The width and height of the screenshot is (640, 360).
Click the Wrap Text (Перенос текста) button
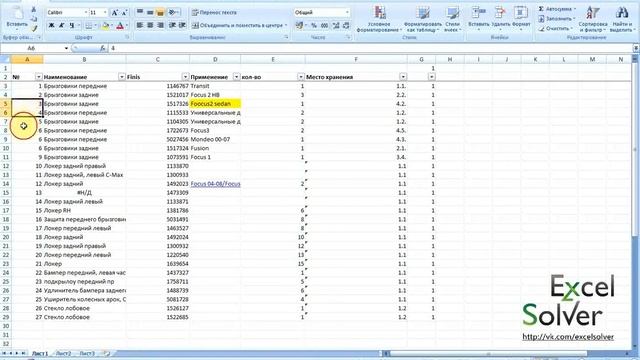pos(214,13)
